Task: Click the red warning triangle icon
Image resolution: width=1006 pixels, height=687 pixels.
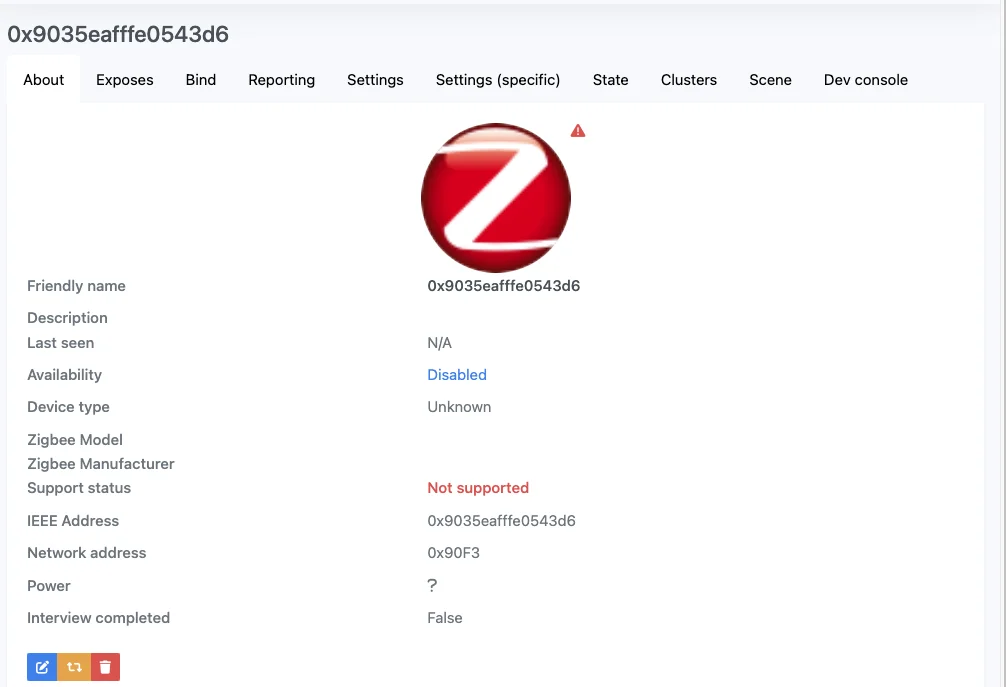Action: click(578, 131)
